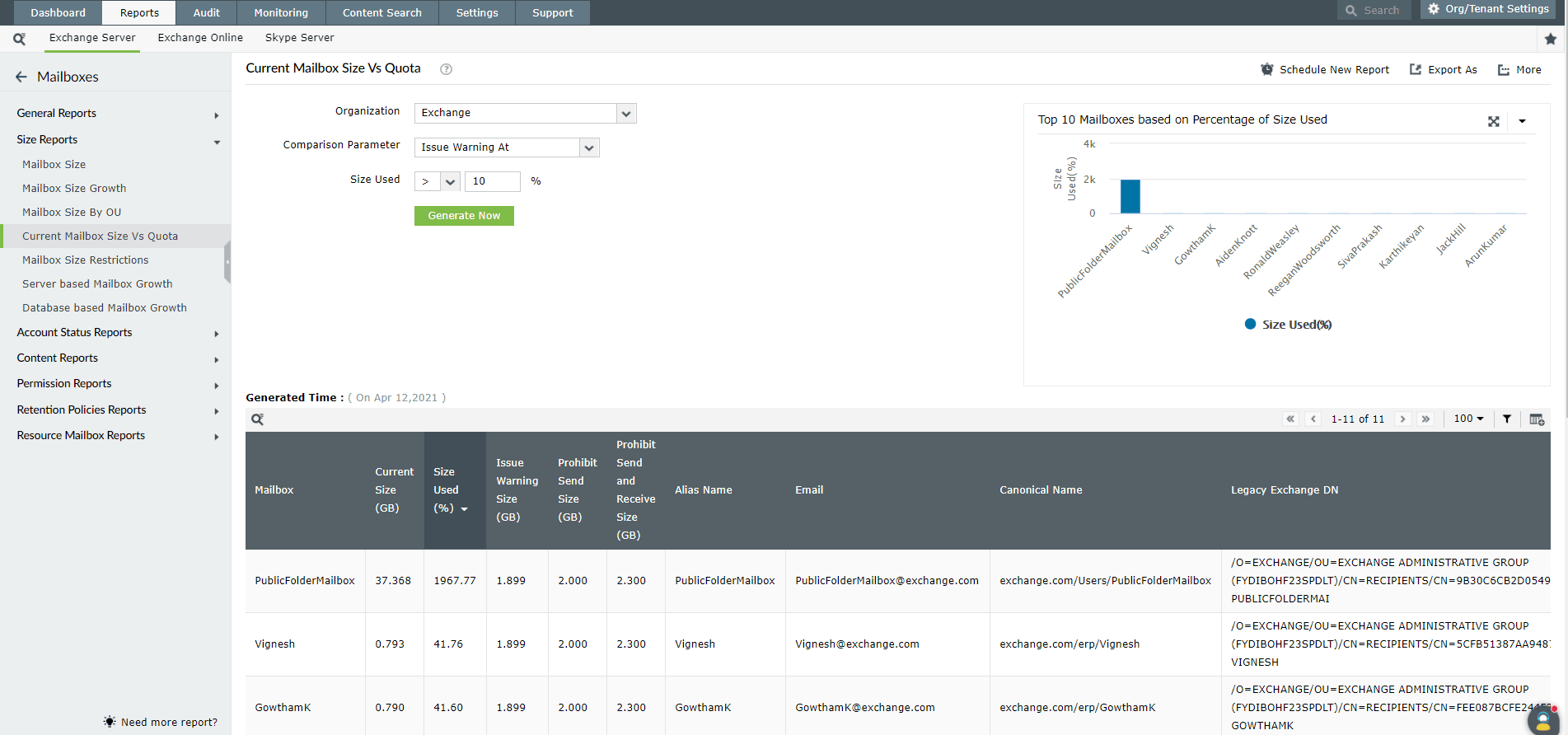
Task: Collapse the left sidebar panel handle
Action: point(227,262)
